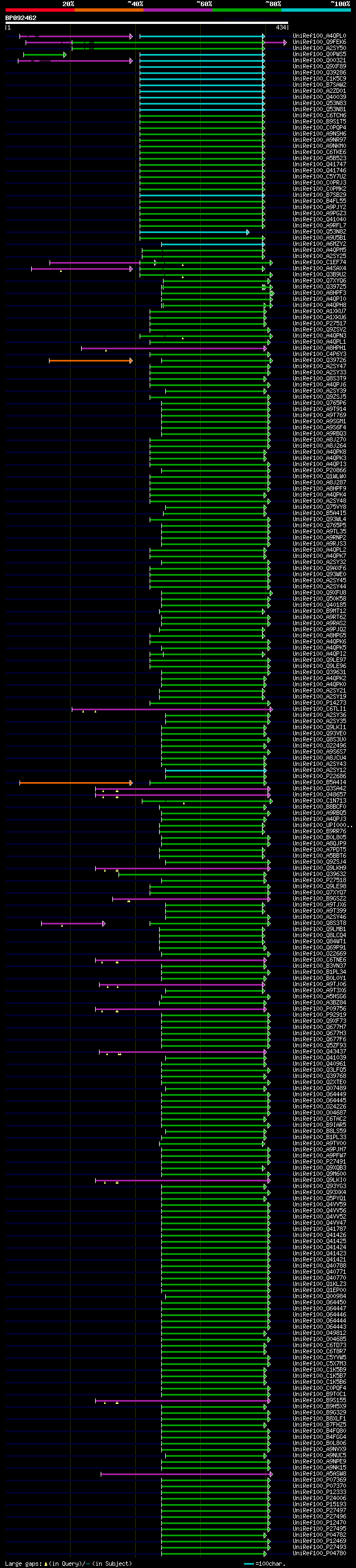This screenshot has width=356, height=1568.
Task: Click the green alignment bar of UniRef100_Q0PWS5
Action: [44, 55]
